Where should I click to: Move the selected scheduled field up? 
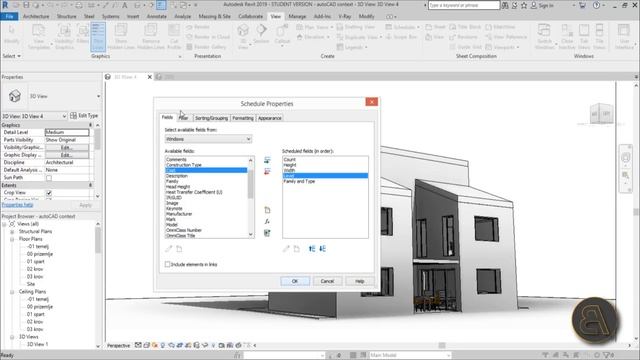(x=312, y=249)
